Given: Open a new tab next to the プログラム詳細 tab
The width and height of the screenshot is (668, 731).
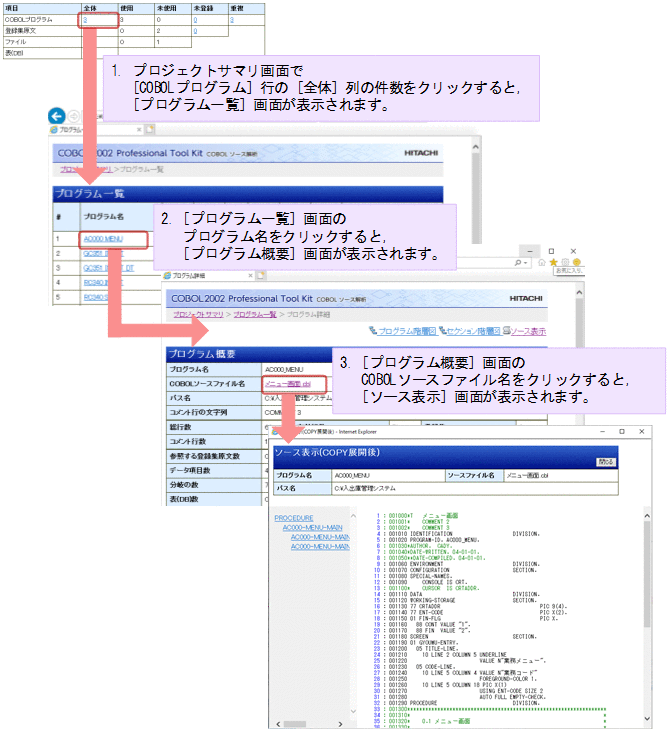Looking at the screenshot, I should point(261,276).
